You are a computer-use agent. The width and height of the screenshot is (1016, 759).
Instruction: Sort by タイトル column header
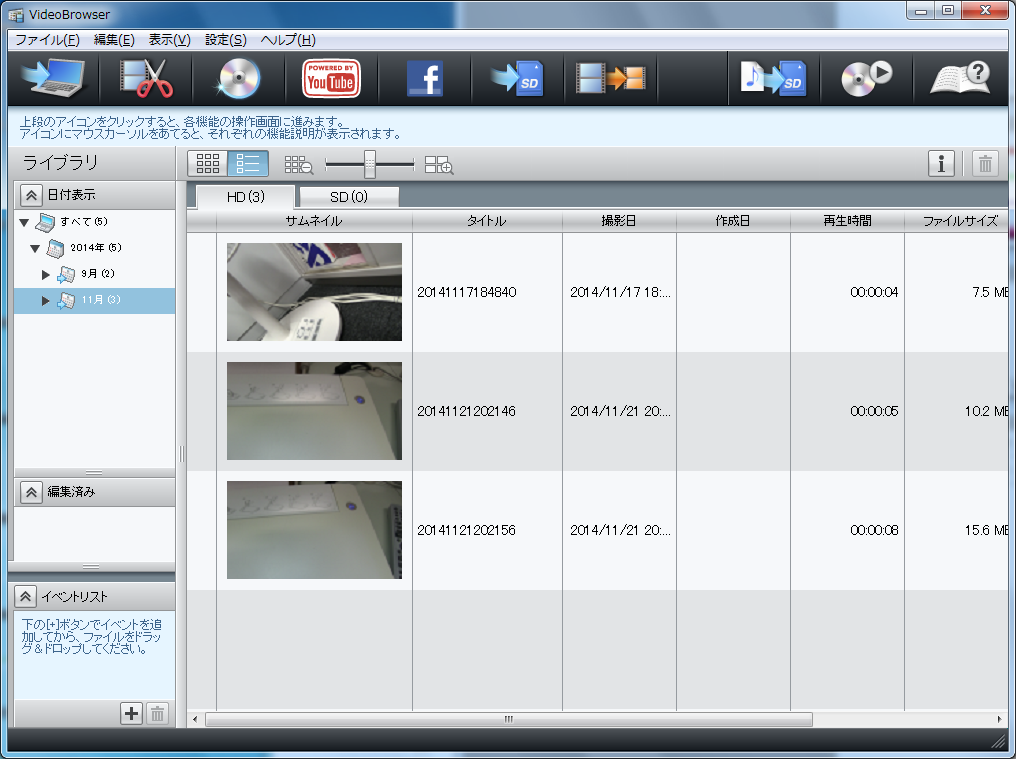coord(487,220)
